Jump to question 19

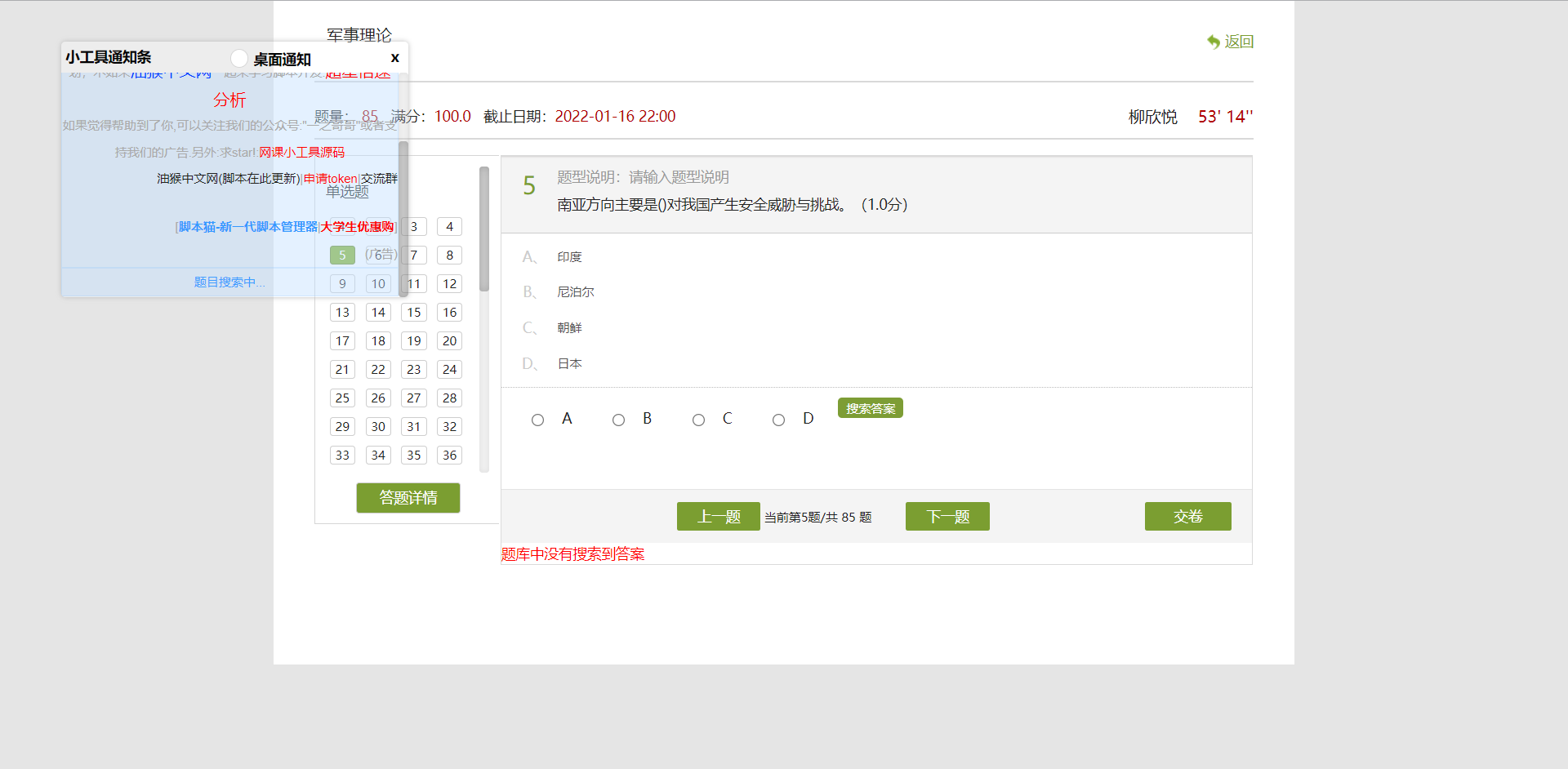tap(414, 341)
